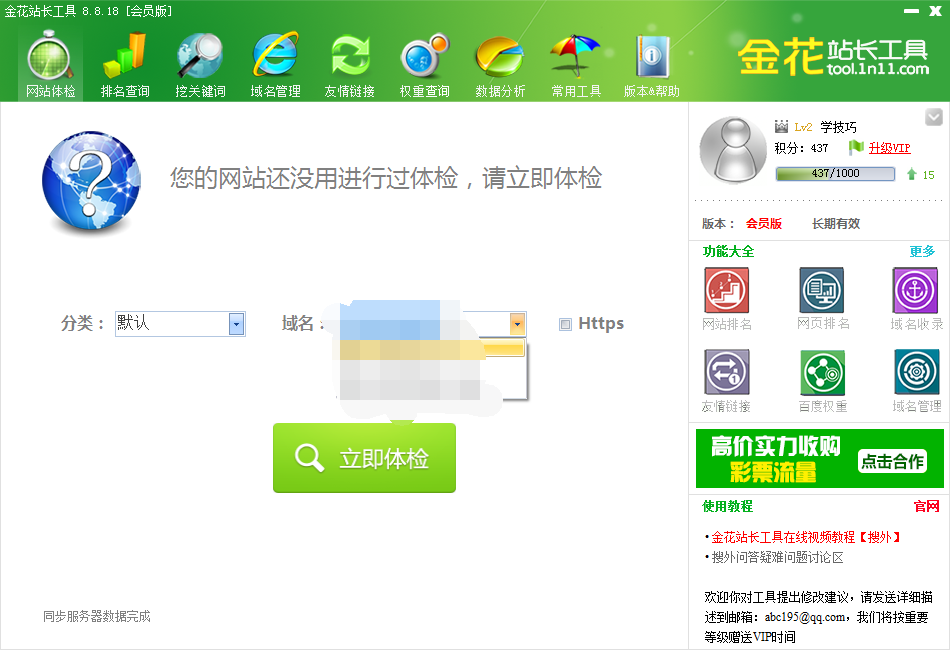Image resolution: width=950 pixels, height=650 pixels.
Task: Click the gray user avatar
Action: point(733,150)
